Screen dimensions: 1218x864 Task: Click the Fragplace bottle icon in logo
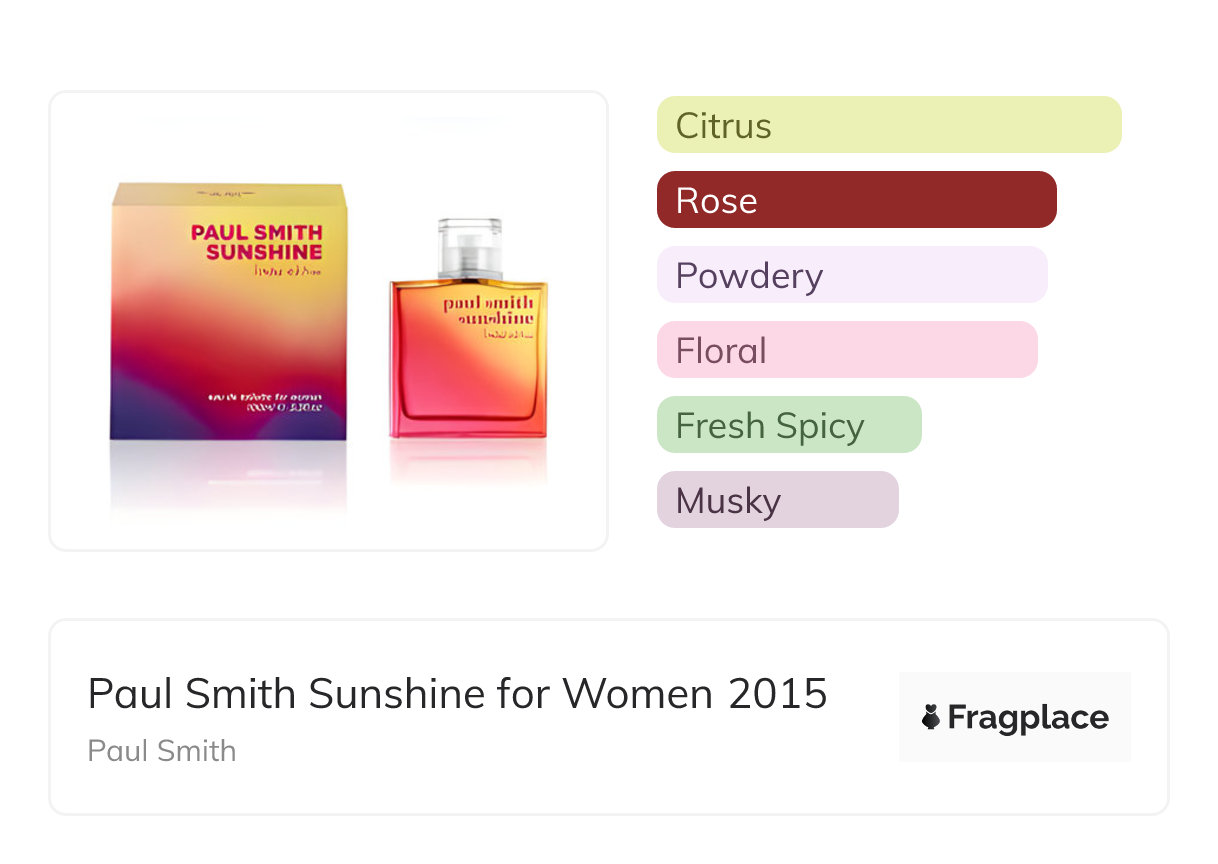(x=931, y=717)
